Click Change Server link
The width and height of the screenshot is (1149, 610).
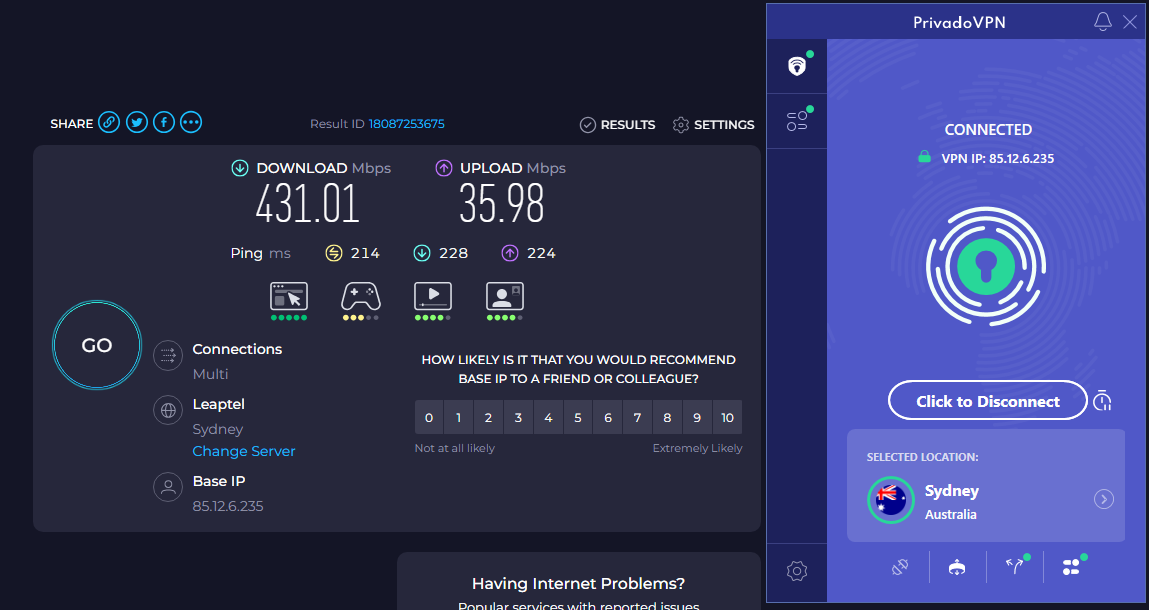click(244, 451)
